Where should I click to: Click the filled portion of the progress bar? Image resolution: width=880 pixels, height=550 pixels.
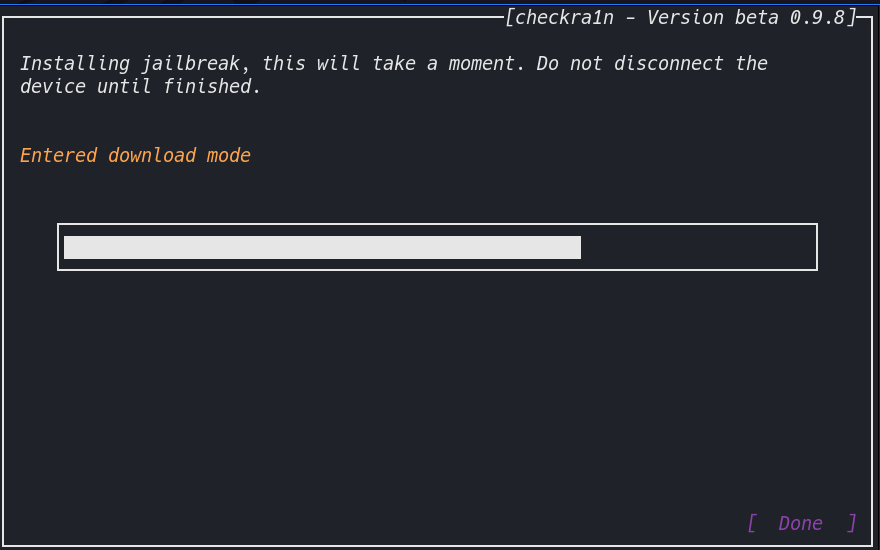click(x=322, y=248)
